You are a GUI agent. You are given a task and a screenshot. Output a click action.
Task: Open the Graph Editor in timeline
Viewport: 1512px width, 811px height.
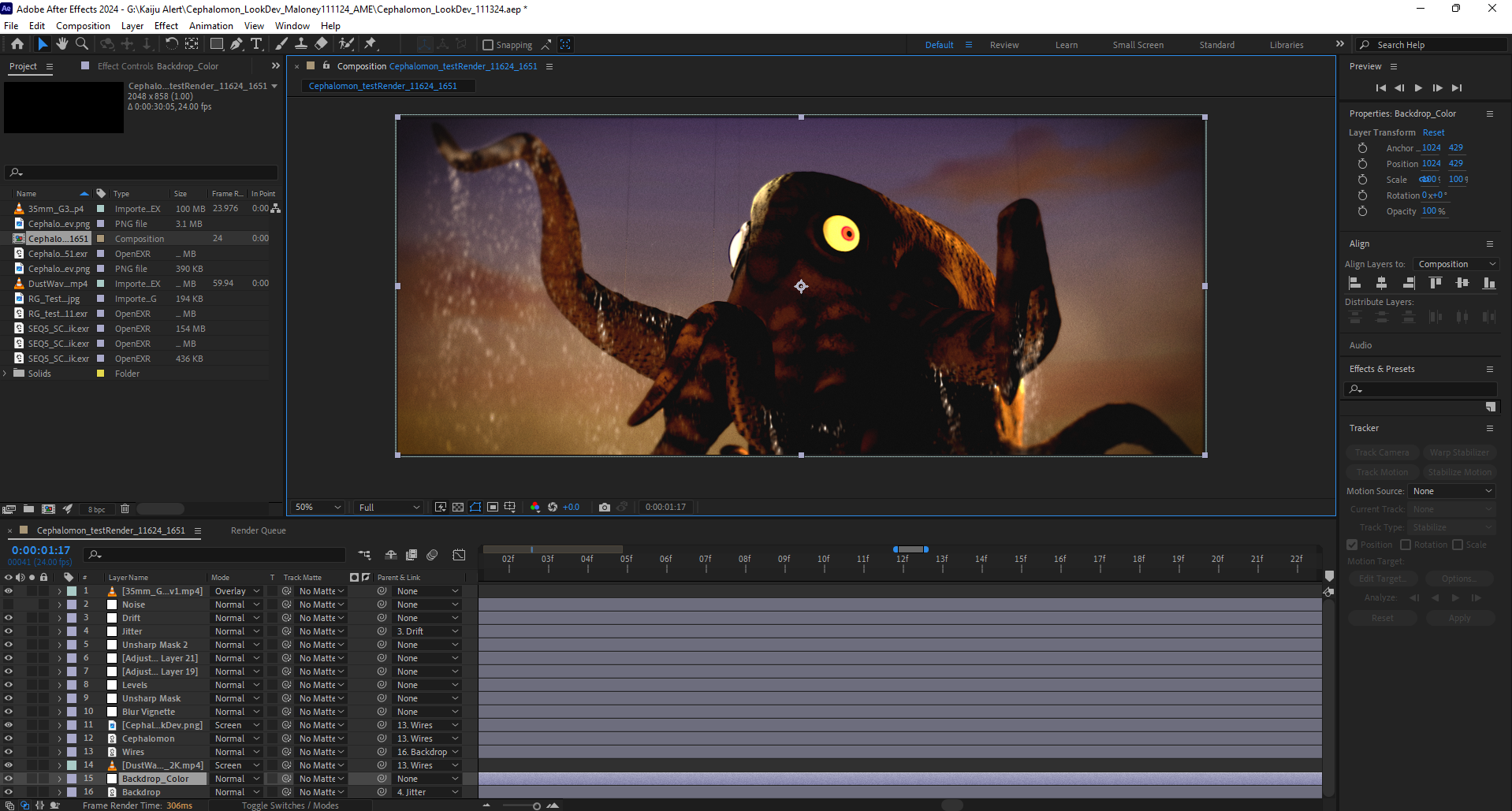point(459,555)
